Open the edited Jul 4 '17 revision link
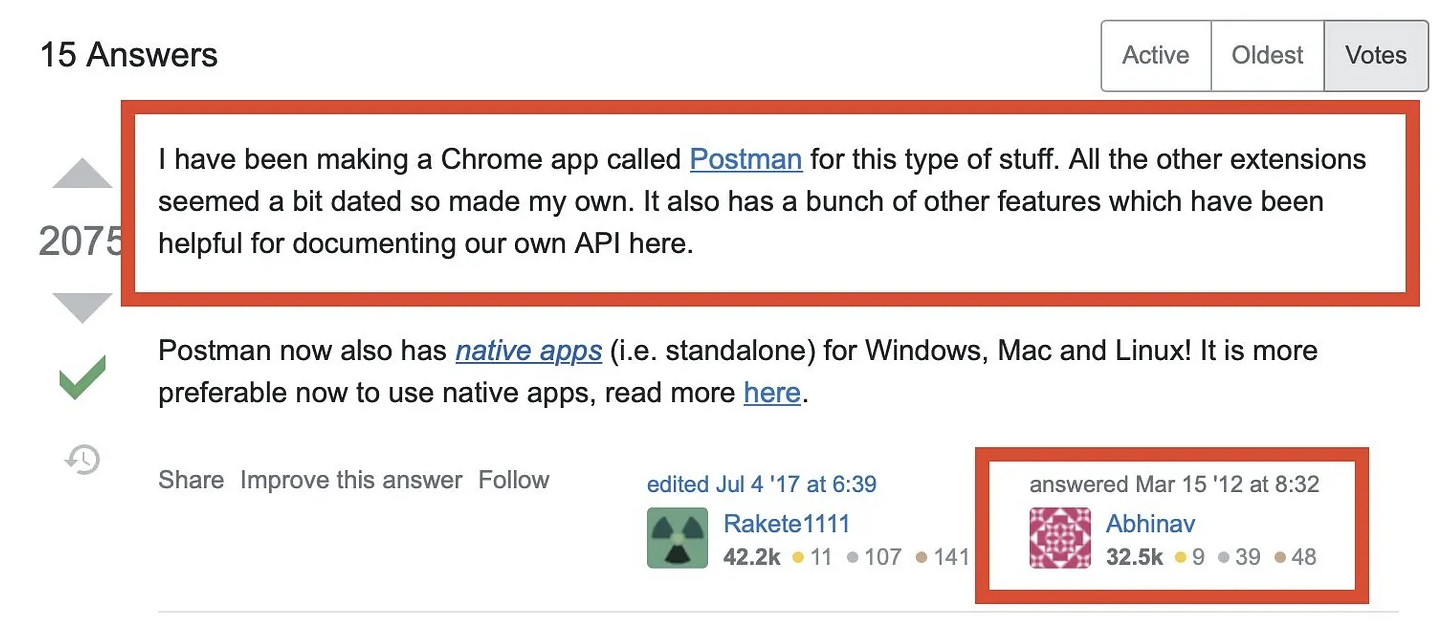 pos(762,484)
